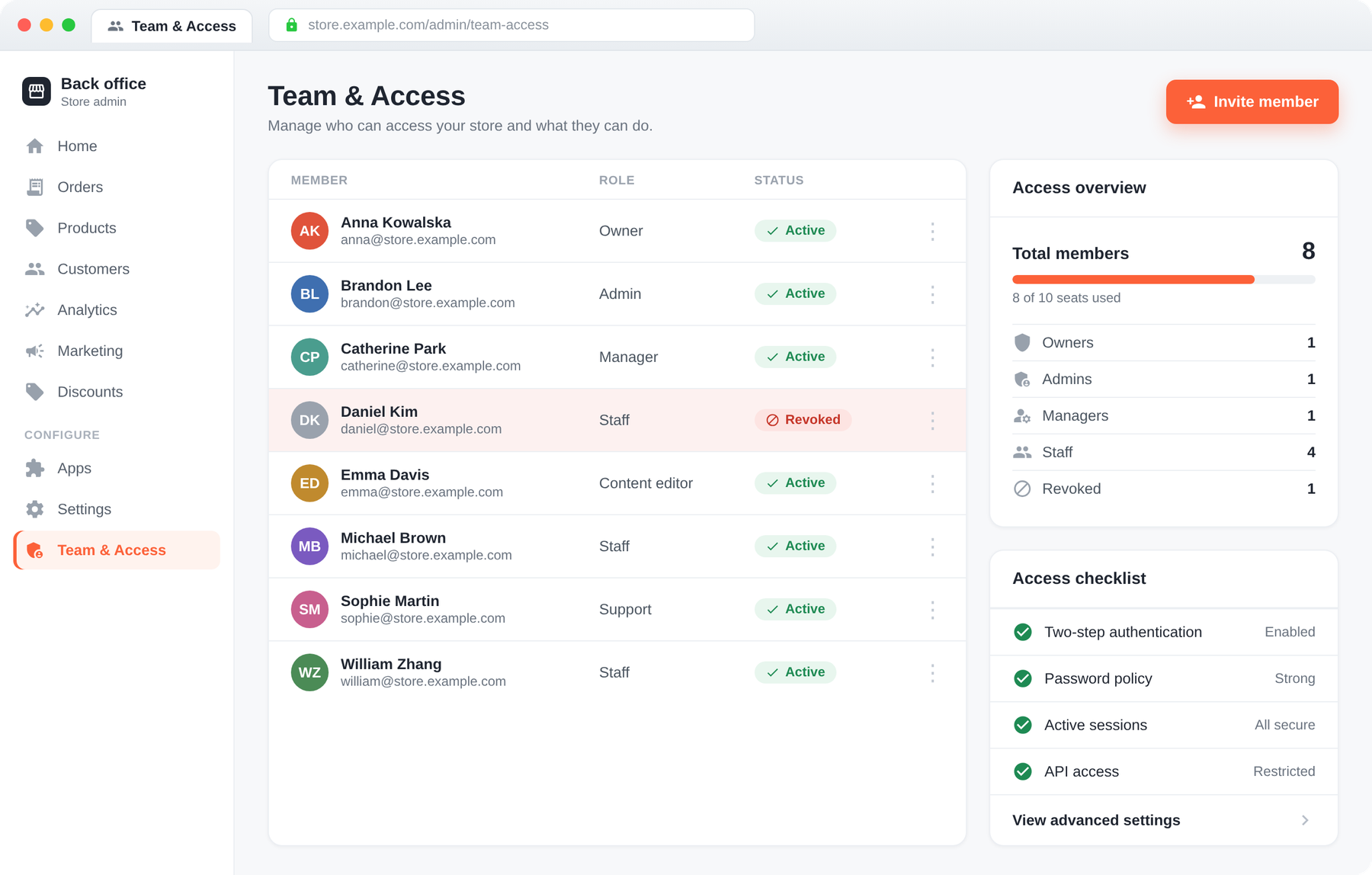Switch to the Team & Access browser tab

(x=172, y=26)
